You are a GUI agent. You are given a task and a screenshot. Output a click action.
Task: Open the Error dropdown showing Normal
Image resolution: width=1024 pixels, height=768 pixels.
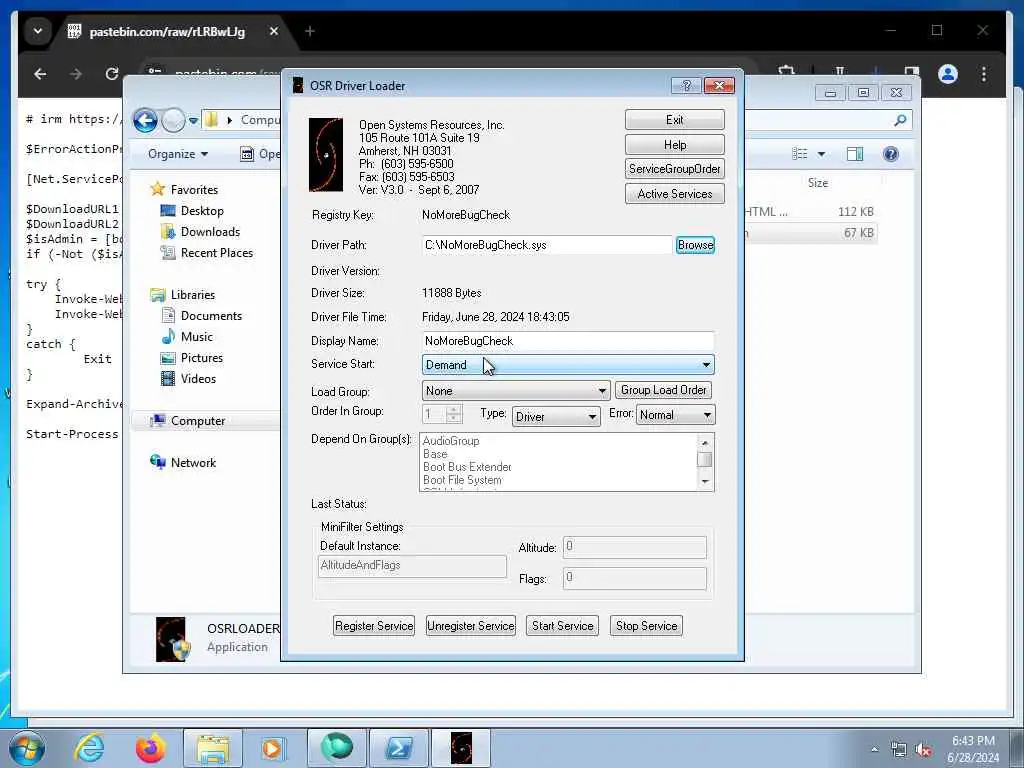click(675, 415)
